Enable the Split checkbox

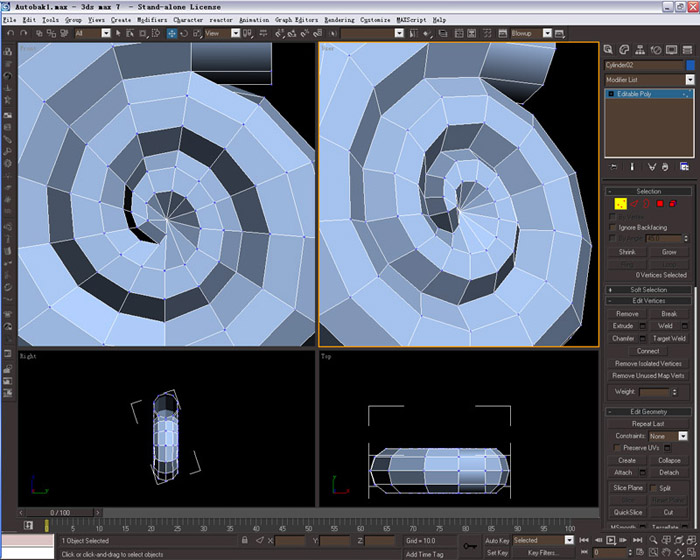(x=654, y=488)
